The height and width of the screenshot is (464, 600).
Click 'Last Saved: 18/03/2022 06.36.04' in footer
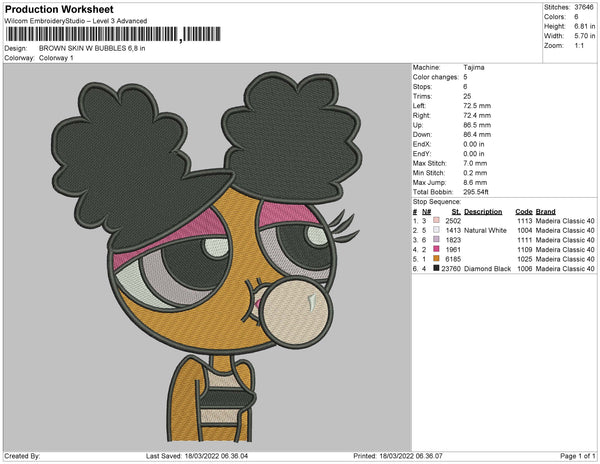pos(197,456)
